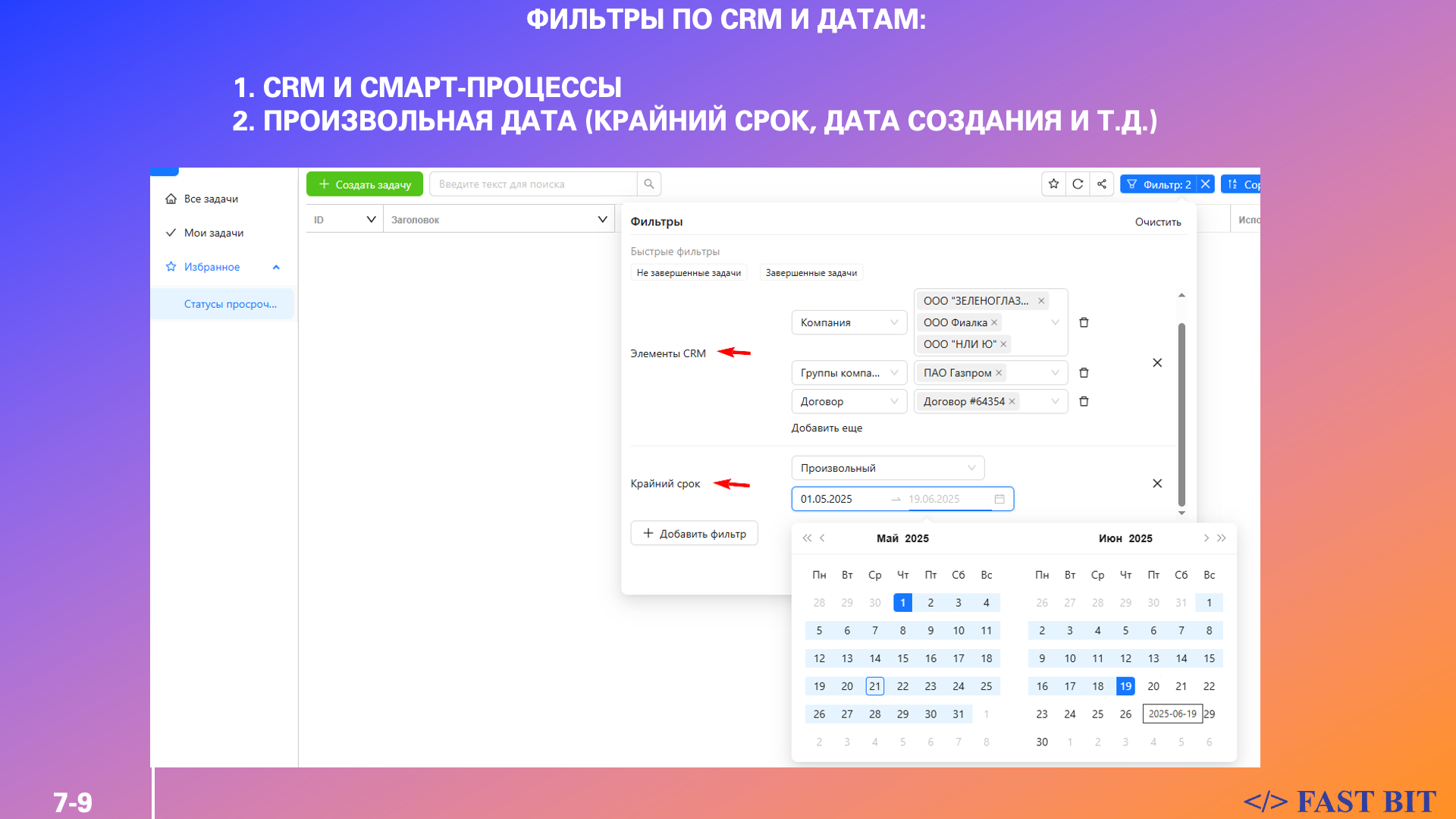
Task: Click the refresh icon in the toolbar
Action: pos(1078,184)
